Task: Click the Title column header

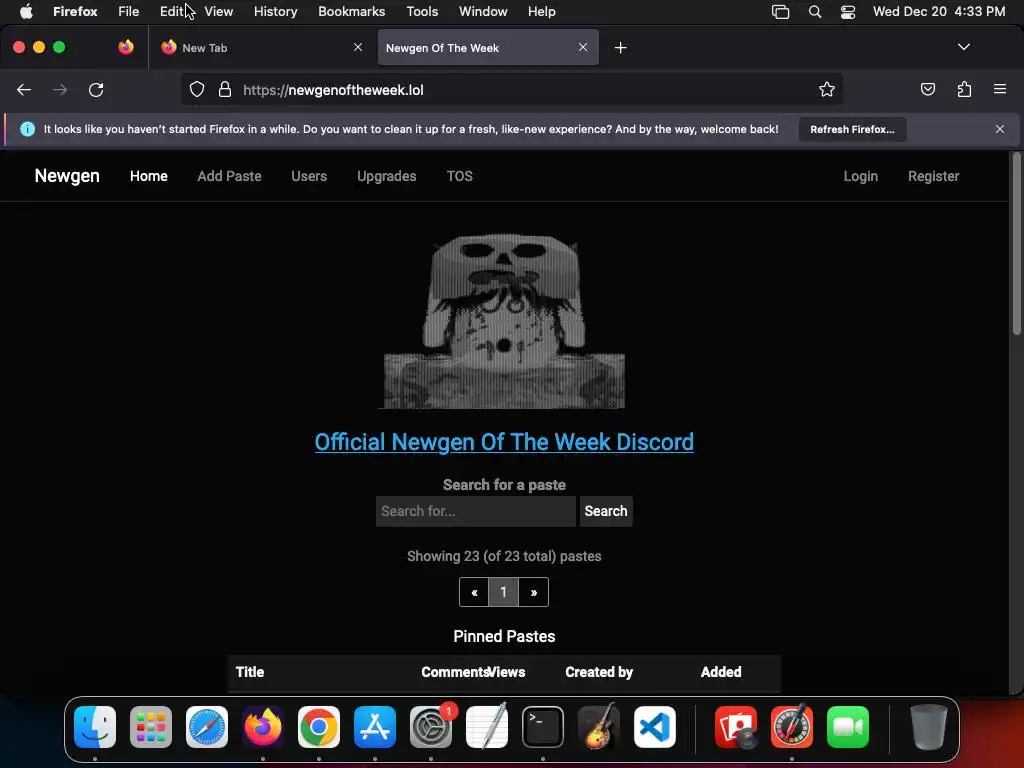Action: [x=250, y=672]
